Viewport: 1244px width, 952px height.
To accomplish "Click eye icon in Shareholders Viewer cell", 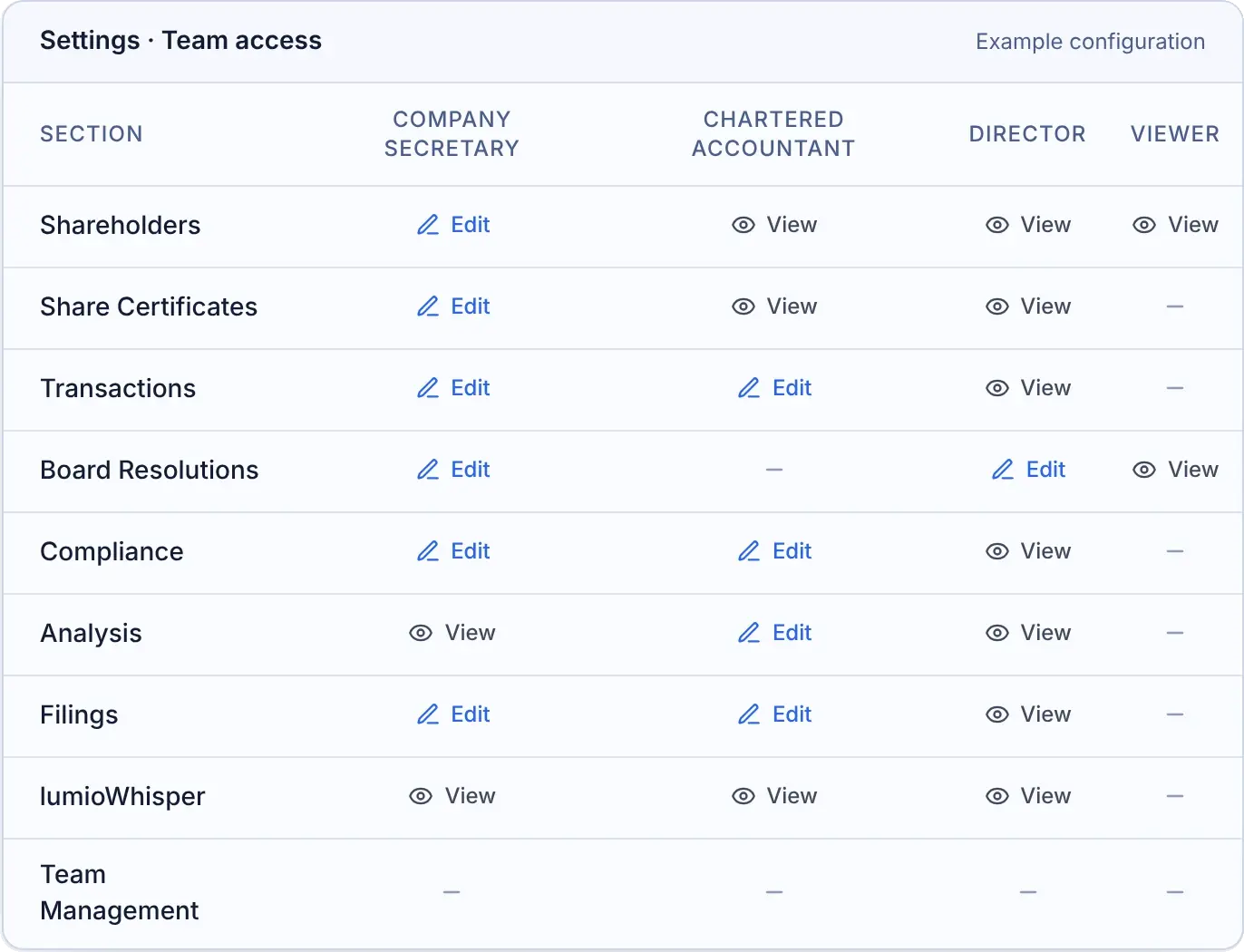I will [1144, 225].
